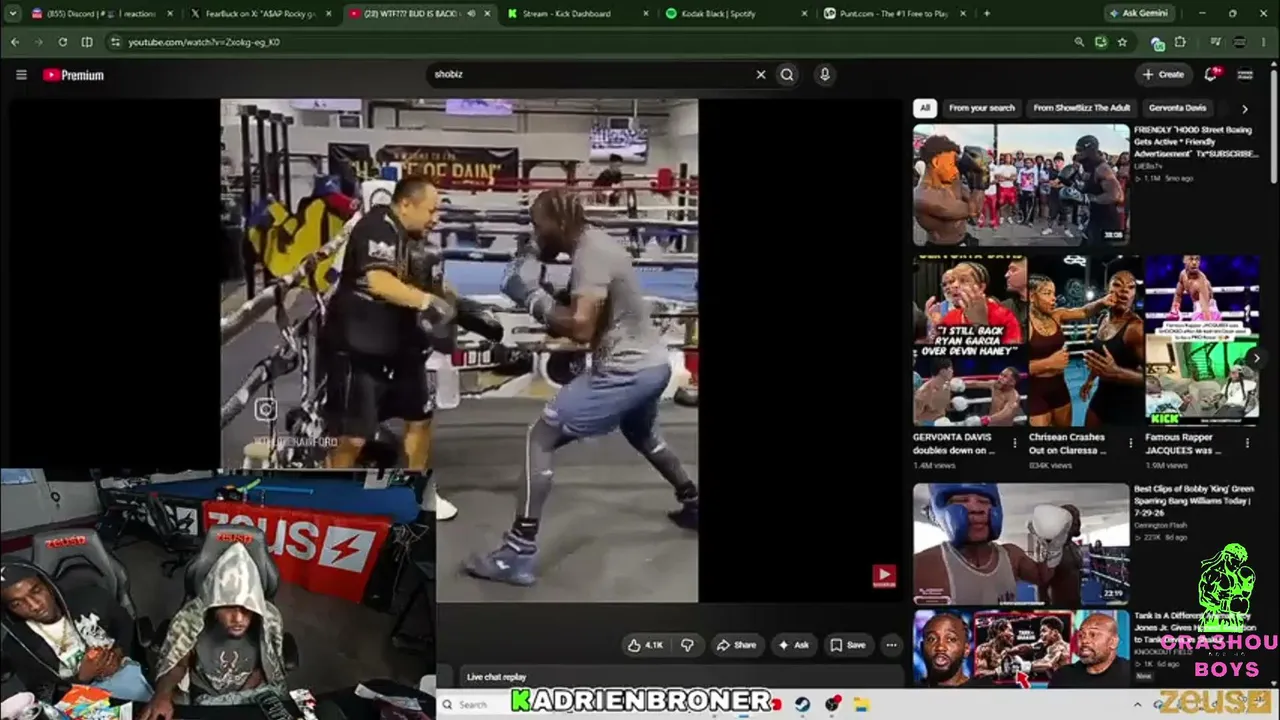Open the address bar zoom magnifier icon
This screenshot has height=720, width=1280.
coord(1078,42)
